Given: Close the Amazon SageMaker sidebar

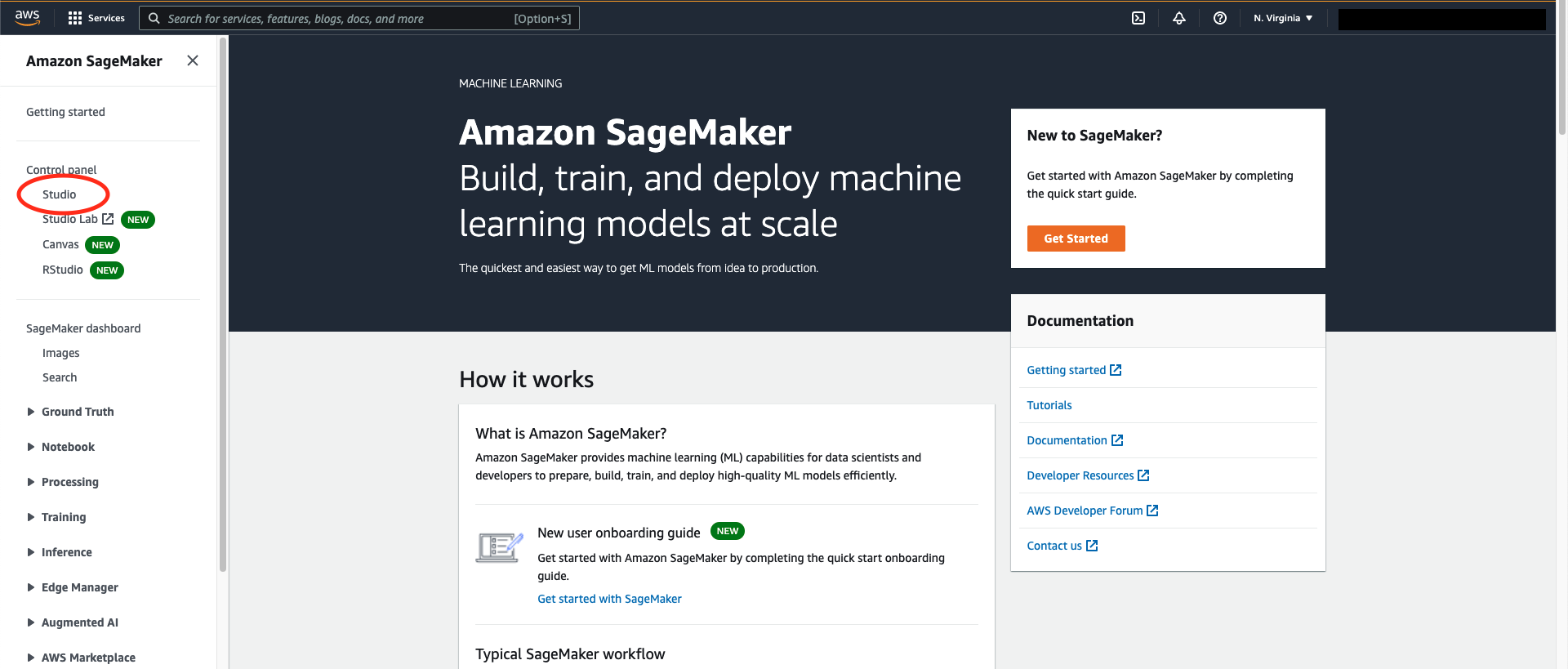Looking at the screenshot, I should click(193, 60).
